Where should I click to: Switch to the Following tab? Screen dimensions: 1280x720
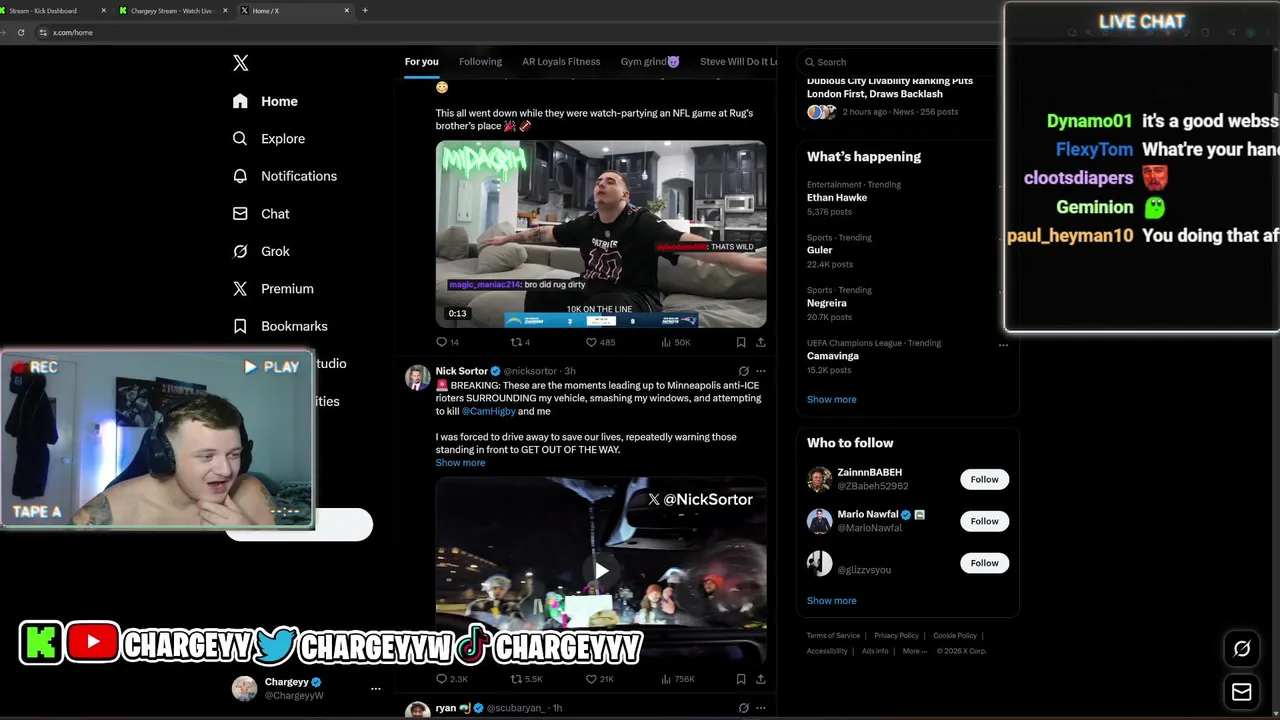point(480,62)
